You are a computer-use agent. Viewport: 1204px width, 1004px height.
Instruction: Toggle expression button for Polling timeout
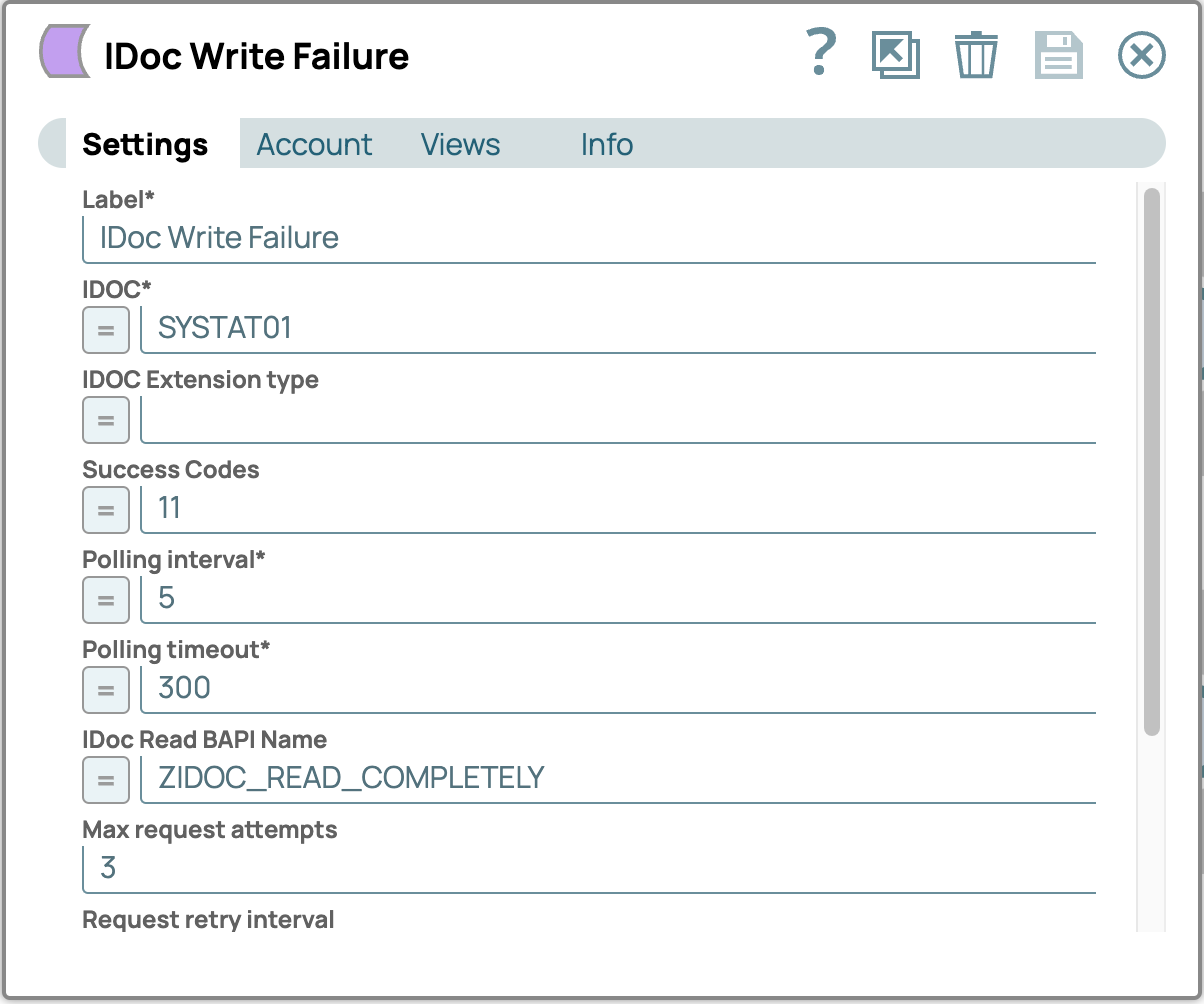point(106,690)
